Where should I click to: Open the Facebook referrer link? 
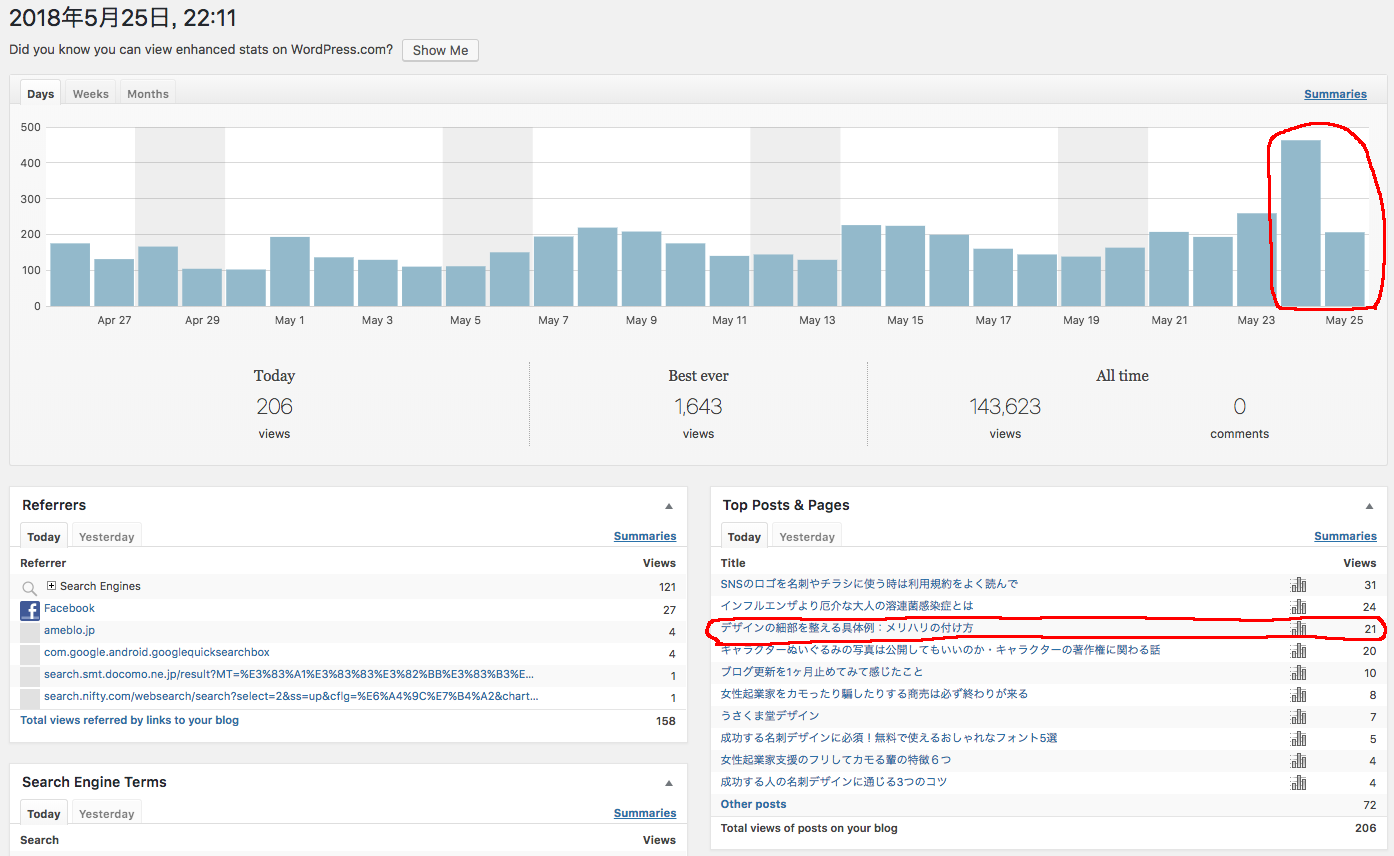[x=69, y=608]
